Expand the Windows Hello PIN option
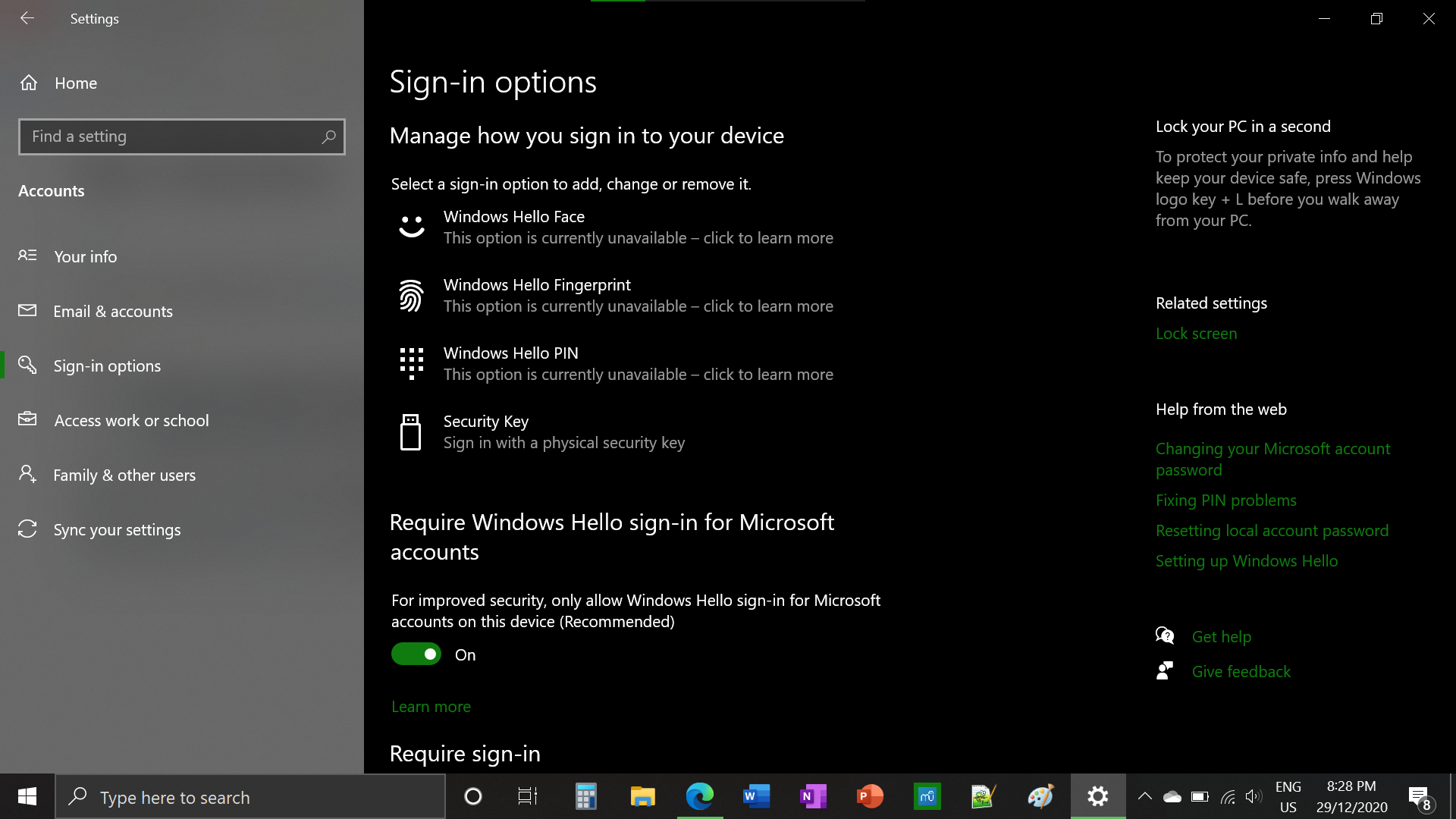The height and width of the screenshot is (819, 1456). click(638, 364)
